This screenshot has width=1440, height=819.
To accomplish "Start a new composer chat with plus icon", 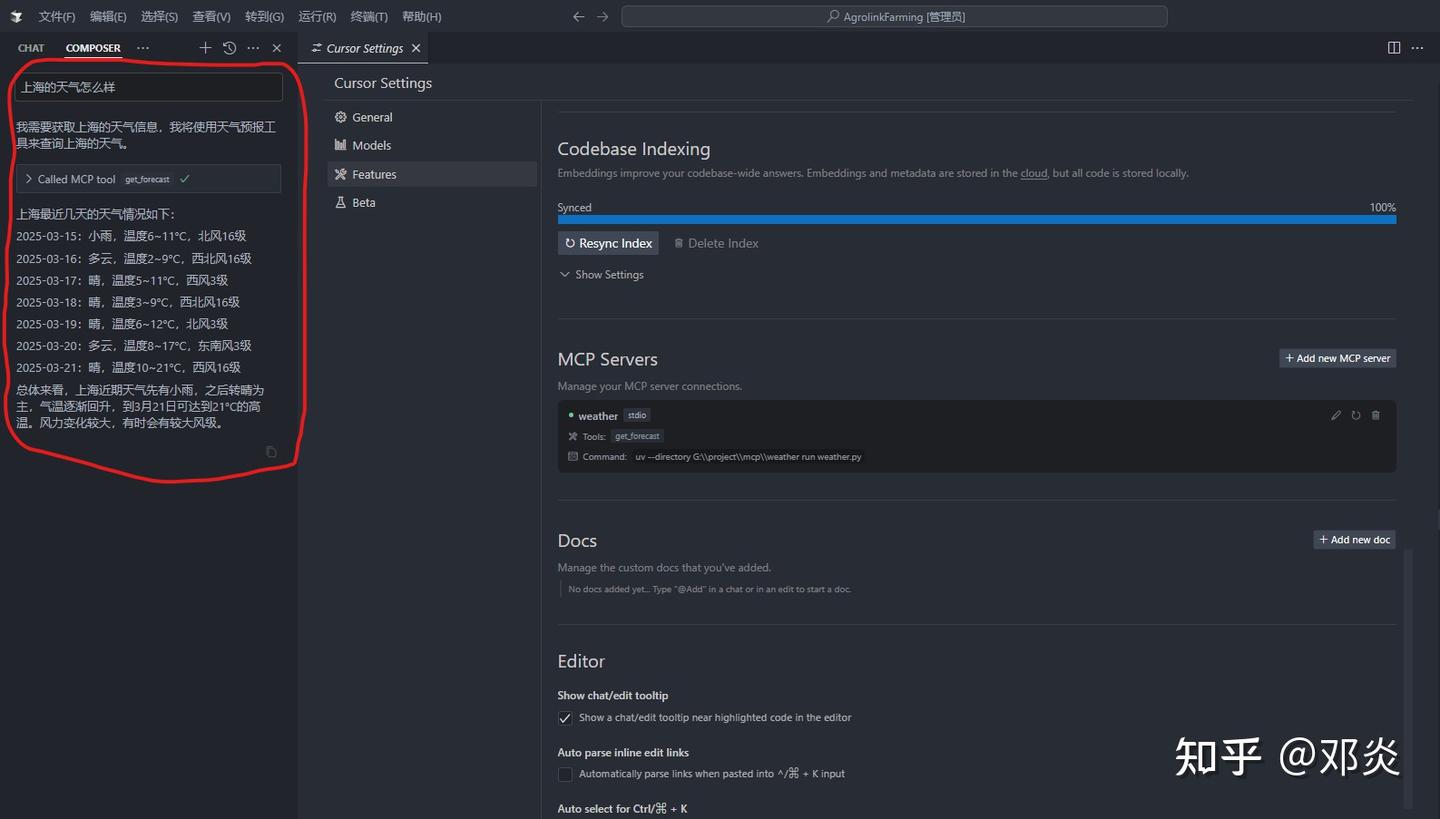I will pos(205,48).
